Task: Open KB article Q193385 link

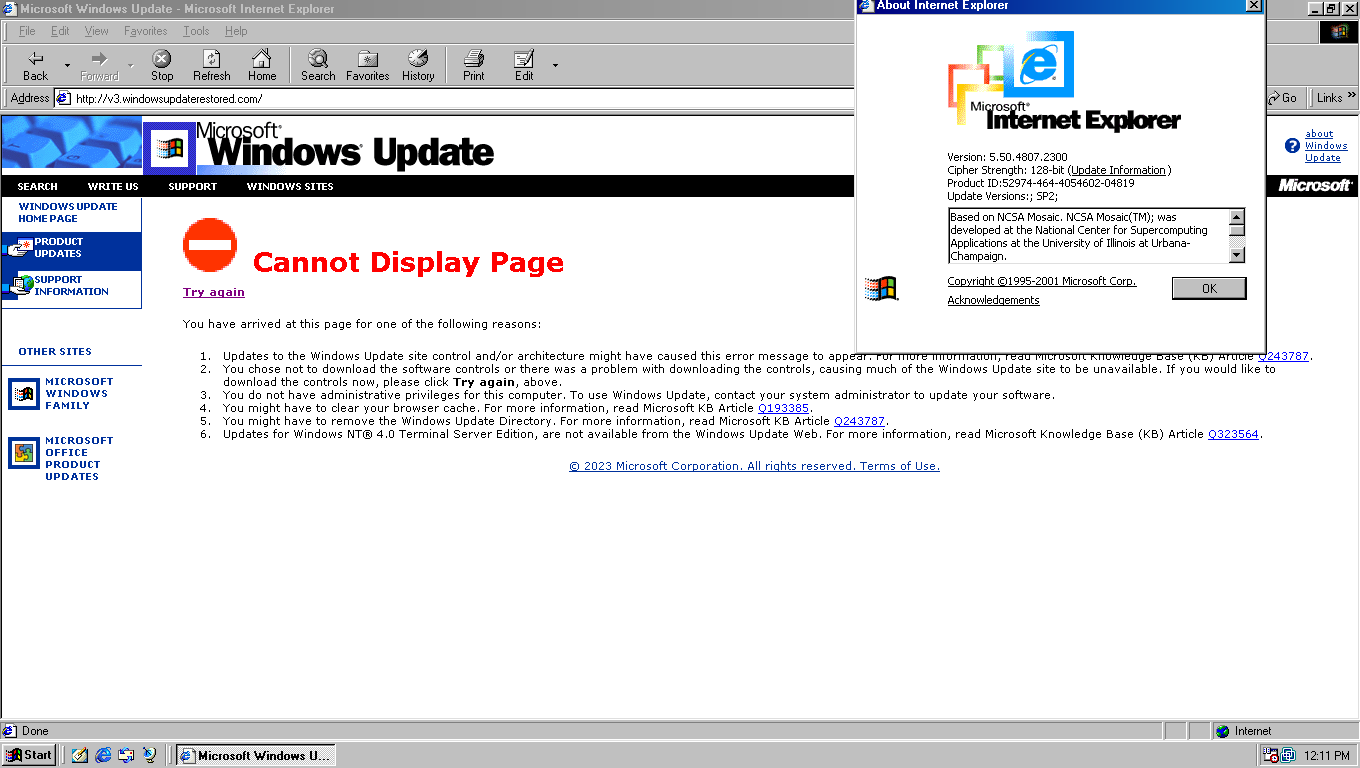Action: point(784,408)
